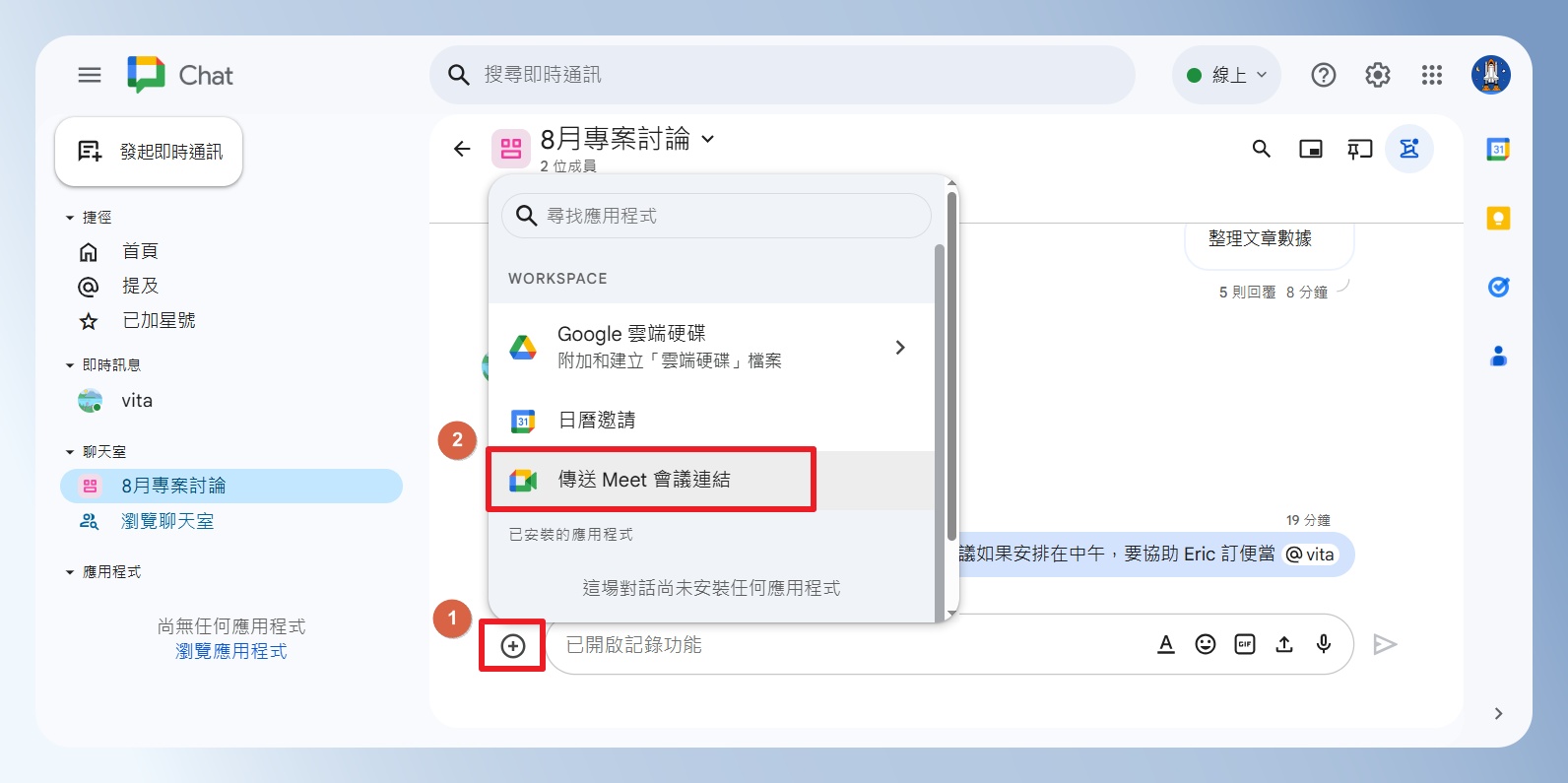The width and height of the screenshot is (1568, 783).
Task: Expand the 8月專案討論 room title dropdown
Action: (x=707, y=139)
